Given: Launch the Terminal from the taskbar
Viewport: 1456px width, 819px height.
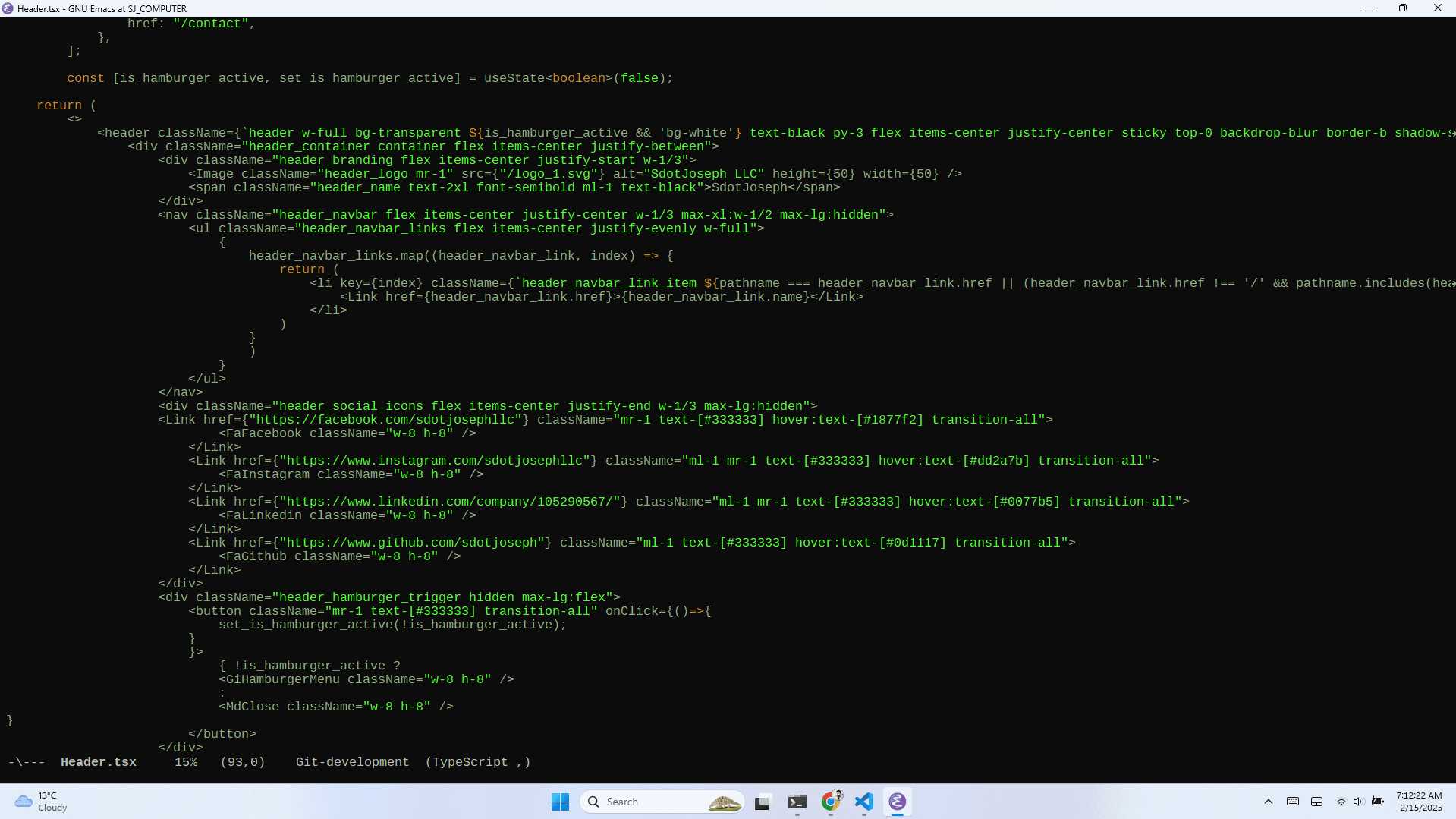Looking at the screenshot, I should tap(797, 802).
